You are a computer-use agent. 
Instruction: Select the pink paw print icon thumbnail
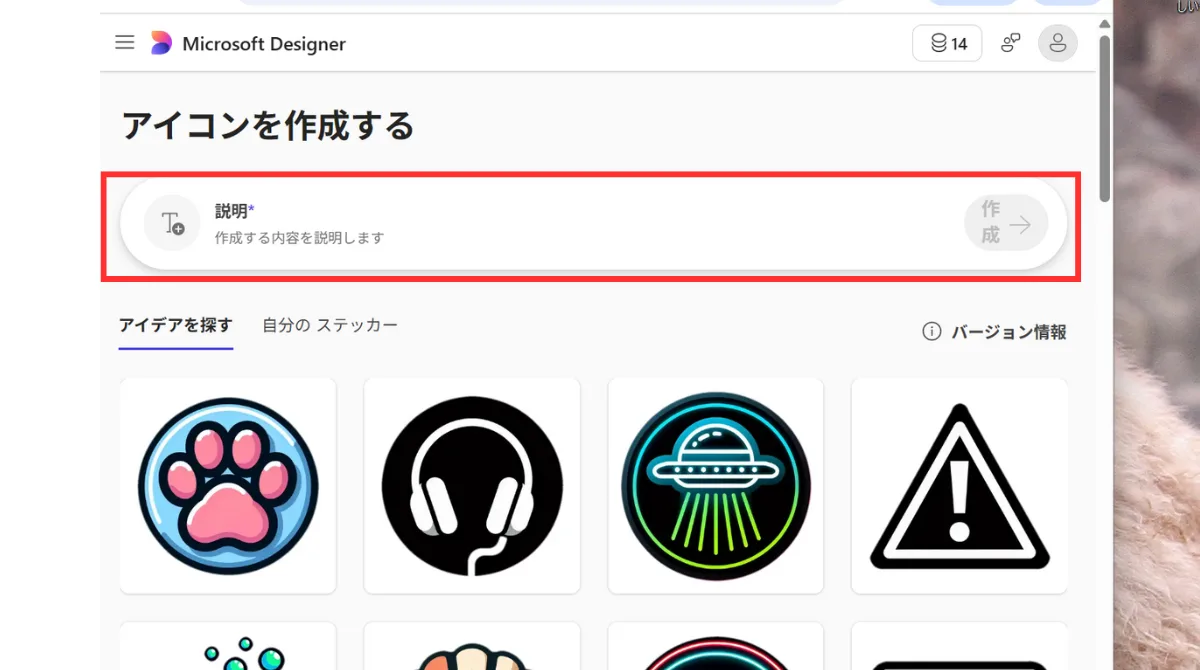[x=228, y=486]
